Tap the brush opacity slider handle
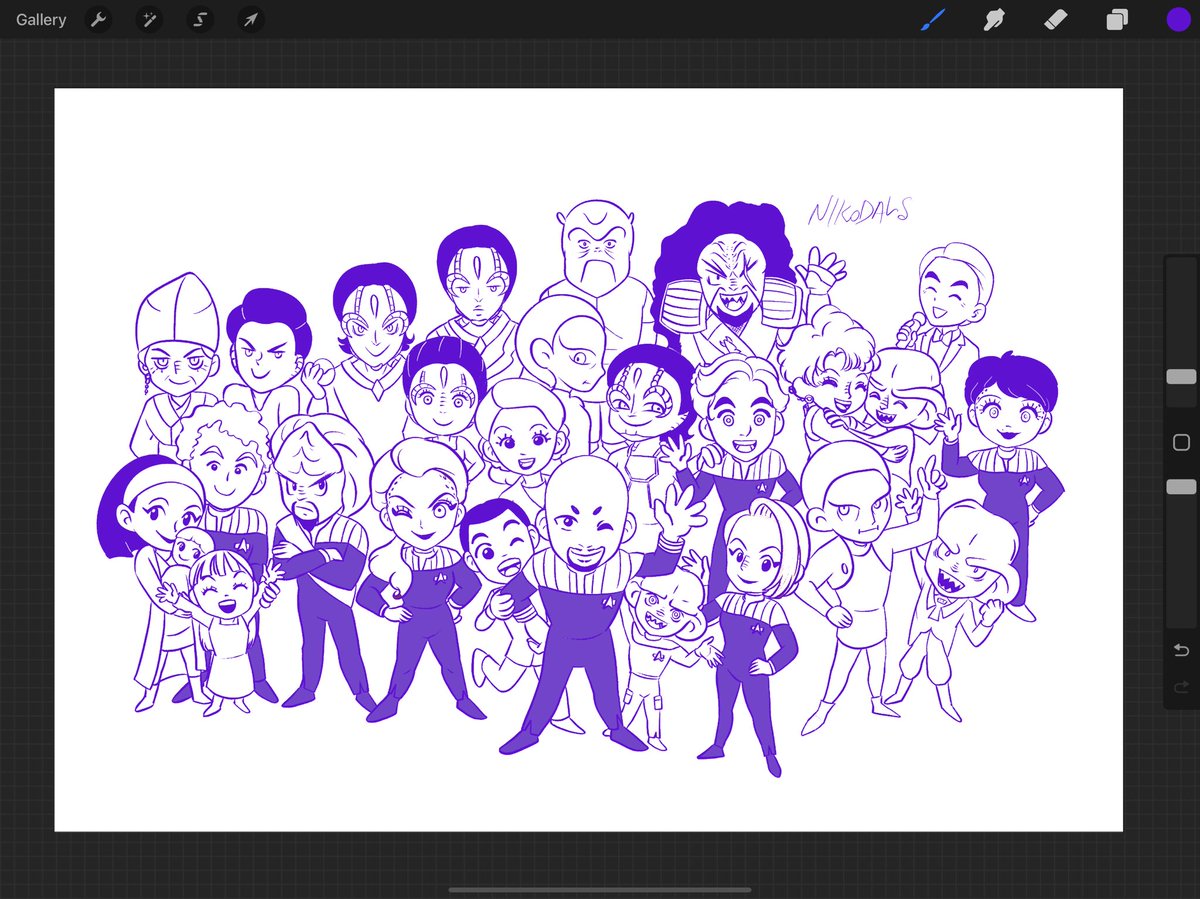The image size is (1200, 899). coord(1181,487)
